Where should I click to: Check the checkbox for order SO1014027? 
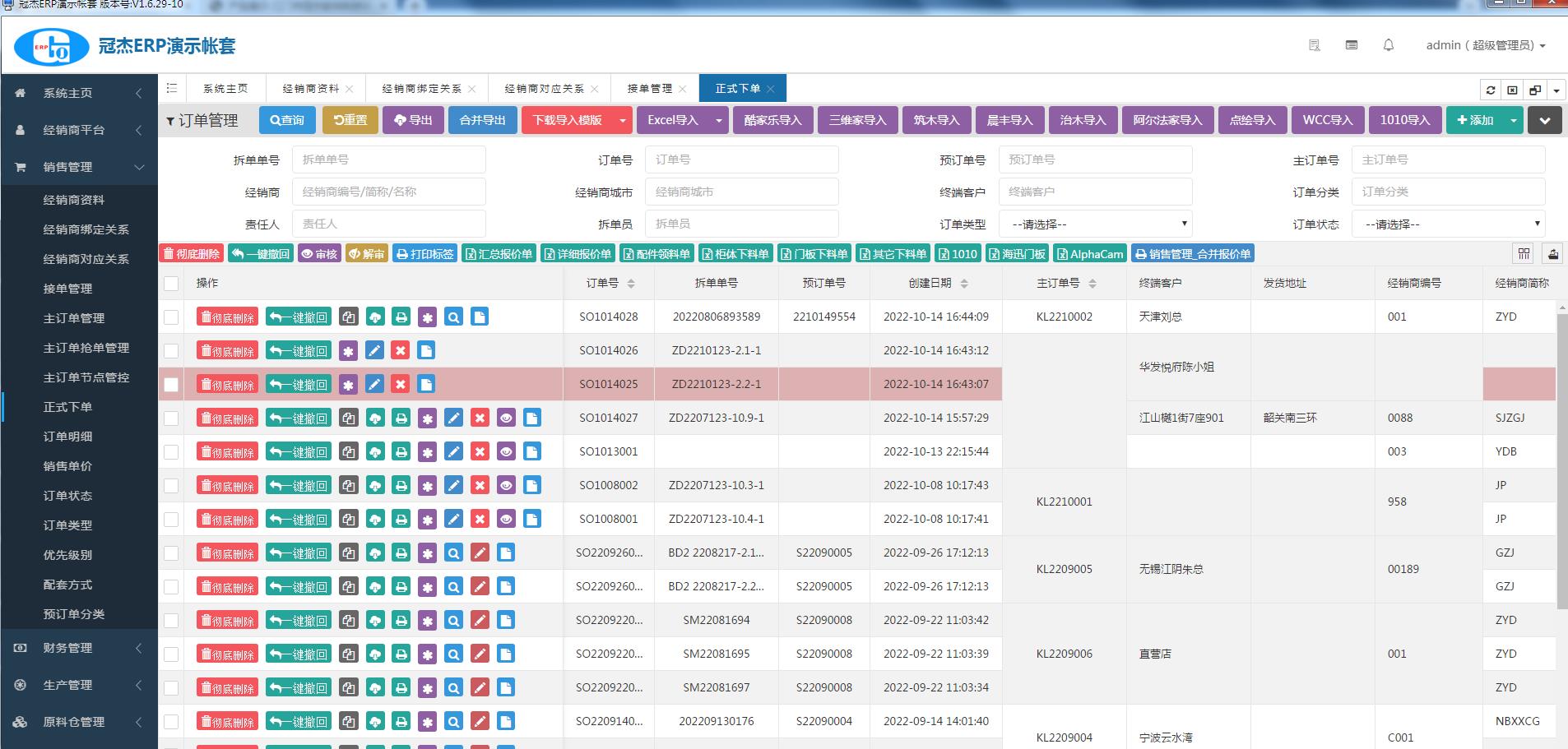click(x=171, y=418)
